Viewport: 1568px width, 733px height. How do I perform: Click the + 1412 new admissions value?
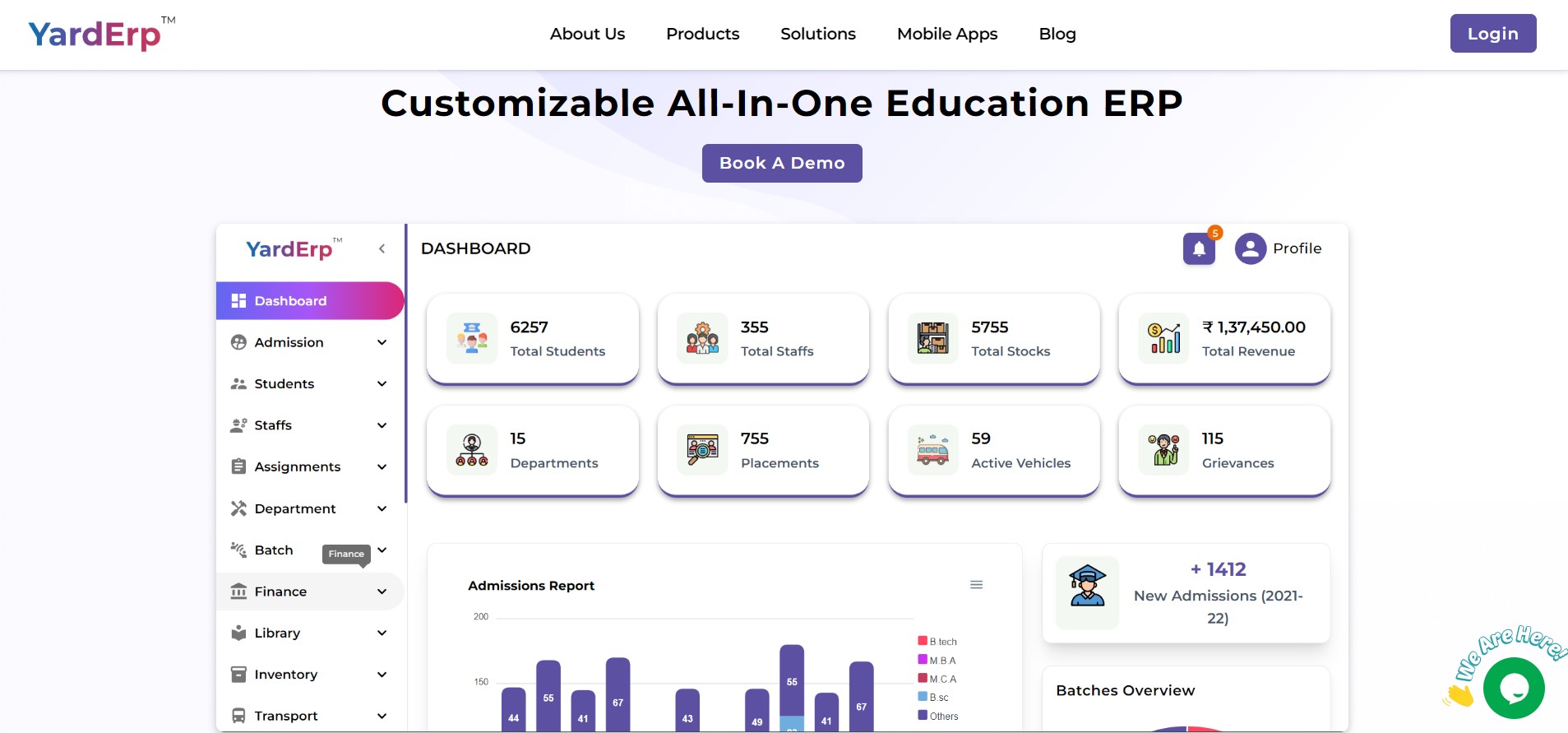tap(1219, 569)
